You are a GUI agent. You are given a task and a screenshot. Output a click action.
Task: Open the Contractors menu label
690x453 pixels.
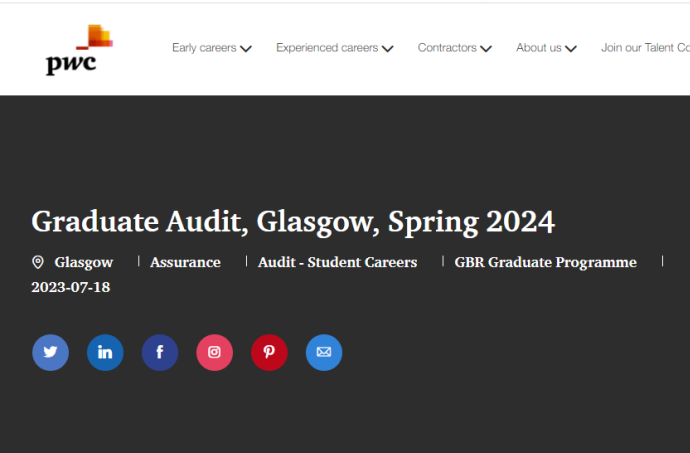pyautogui.click(x=447, y=48)
